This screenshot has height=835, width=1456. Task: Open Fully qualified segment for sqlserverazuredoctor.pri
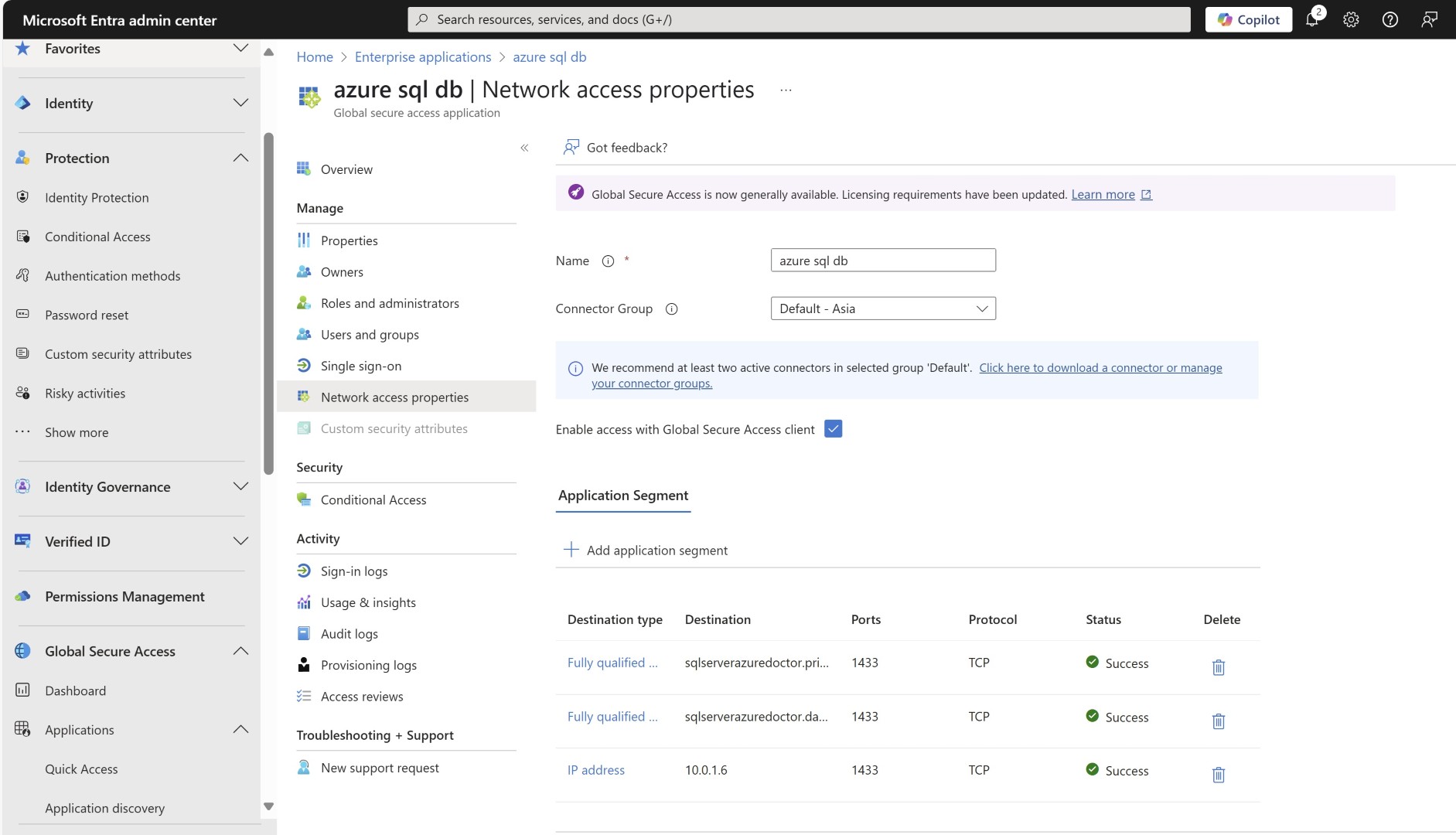click(x=612, y=663)
